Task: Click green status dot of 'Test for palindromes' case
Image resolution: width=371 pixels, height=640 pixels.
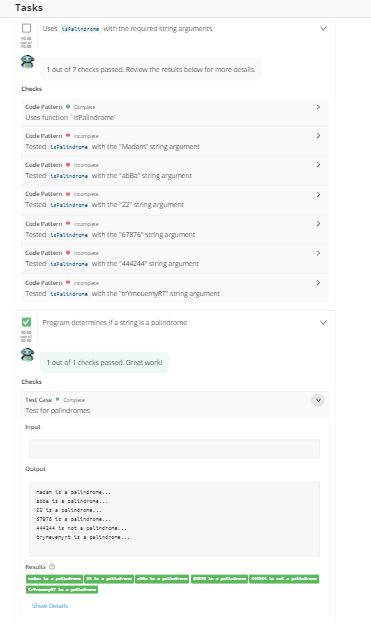Action: click(58, 399)
